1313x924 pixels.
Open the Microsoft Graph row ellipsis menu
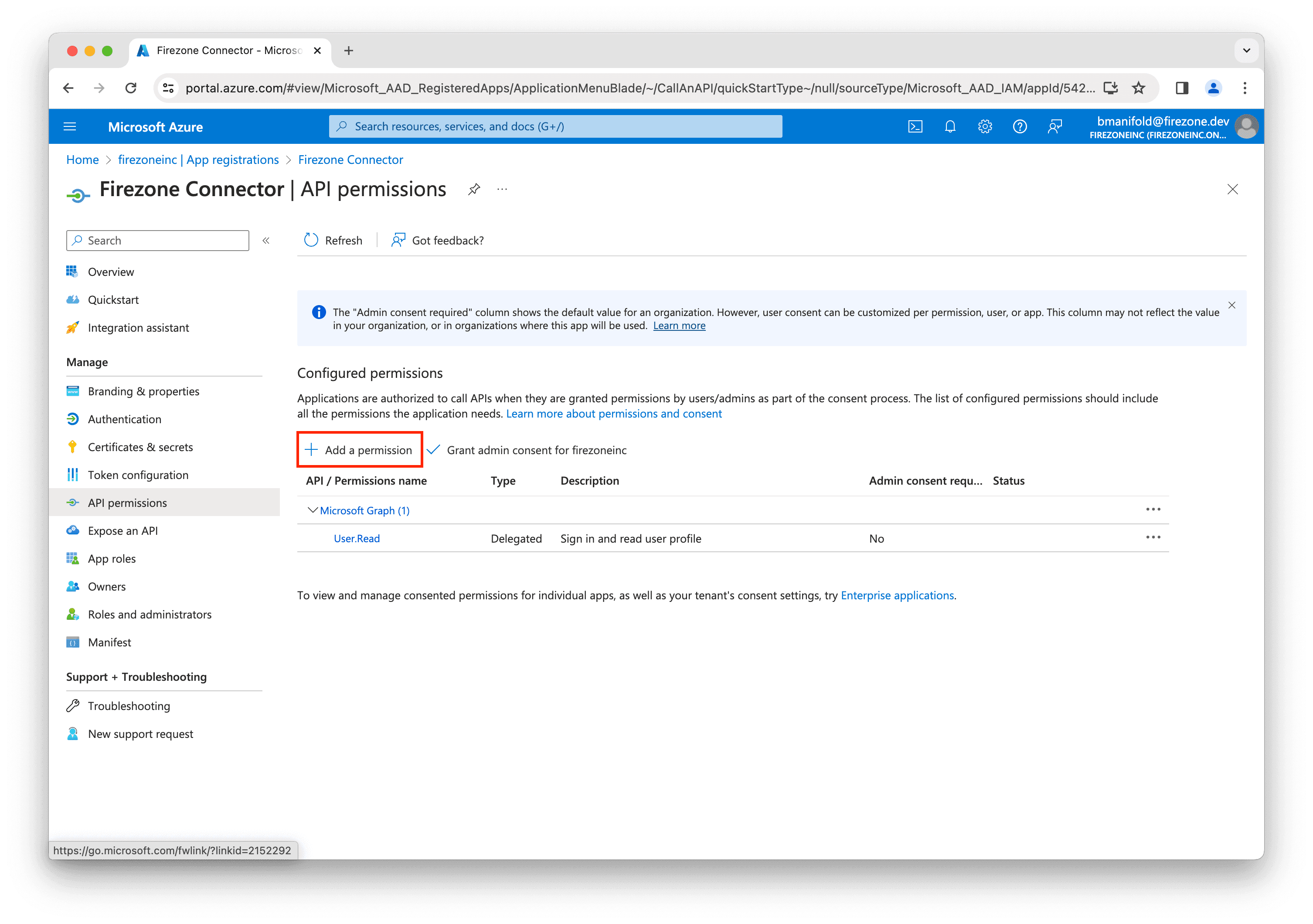pyautogui.click(x=1153, y=510)
